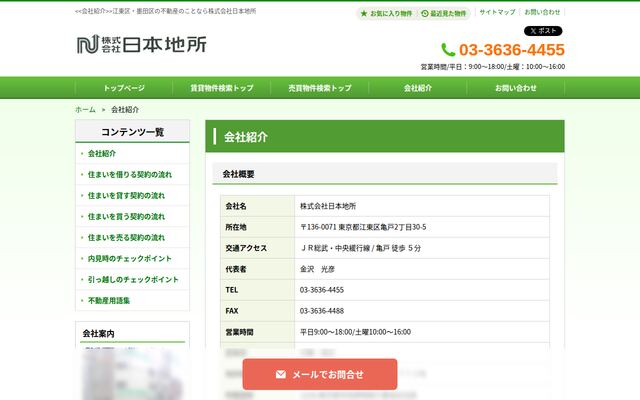The height and width of the screenshot is (400, 640).
Task: Click the 会社案内 sidebar heading
Action: click(x=98, y=333)
